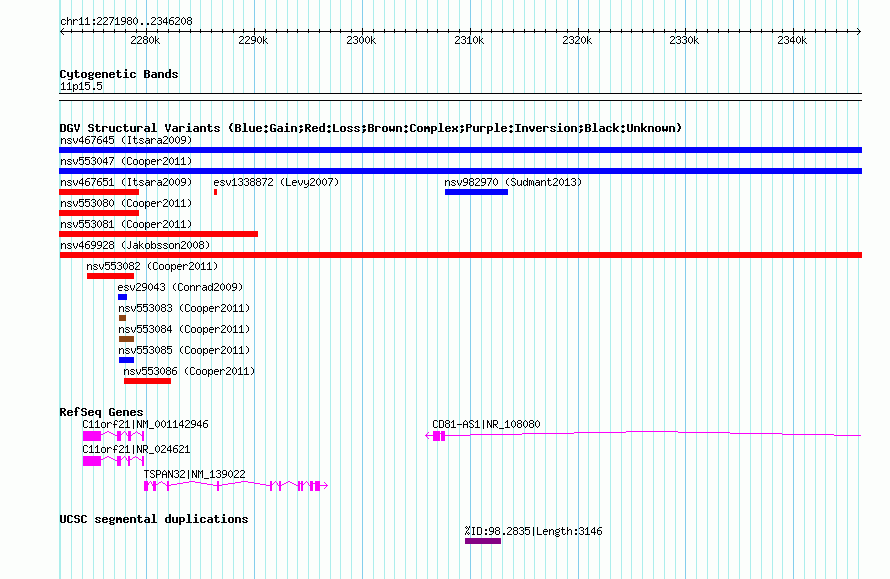
Task: Click the nsv553083 (Cooper2011) brown complex marker
Action: click(122, 318)
